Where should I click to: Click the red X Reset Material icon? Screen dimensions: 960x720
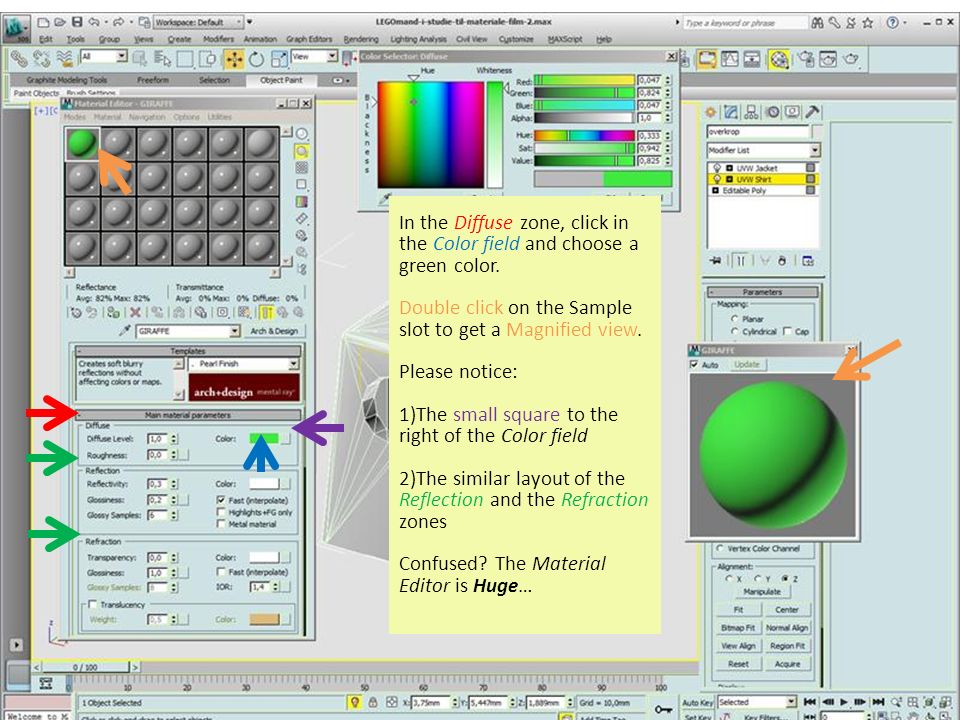click(x=135, y=312)
